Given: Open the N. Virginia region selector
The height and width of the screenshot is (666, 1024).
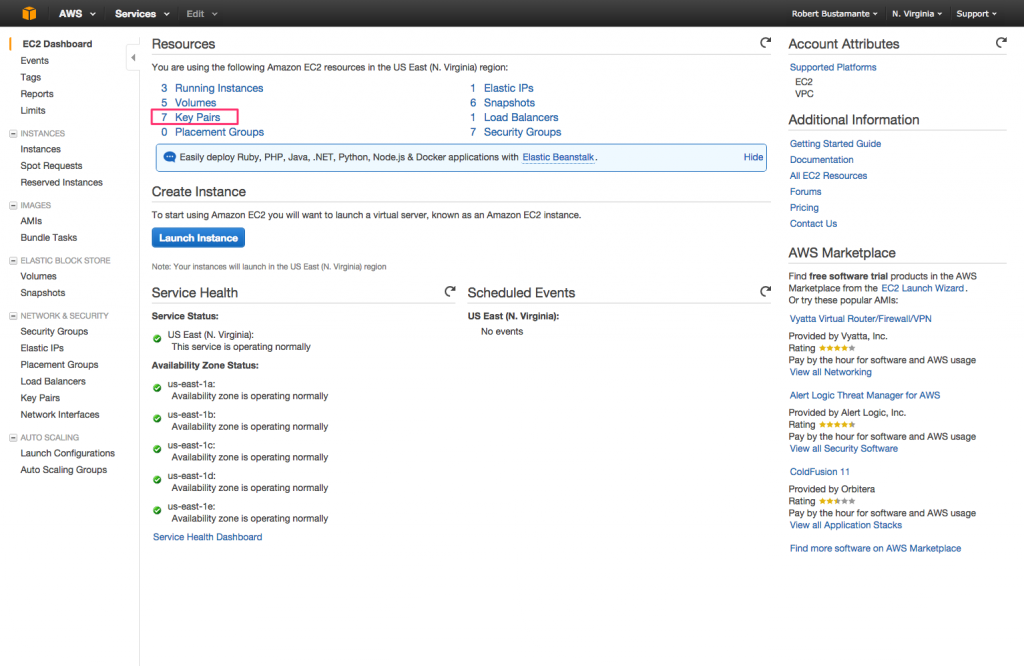Looking at the screenshot, I should pos(917,13).
